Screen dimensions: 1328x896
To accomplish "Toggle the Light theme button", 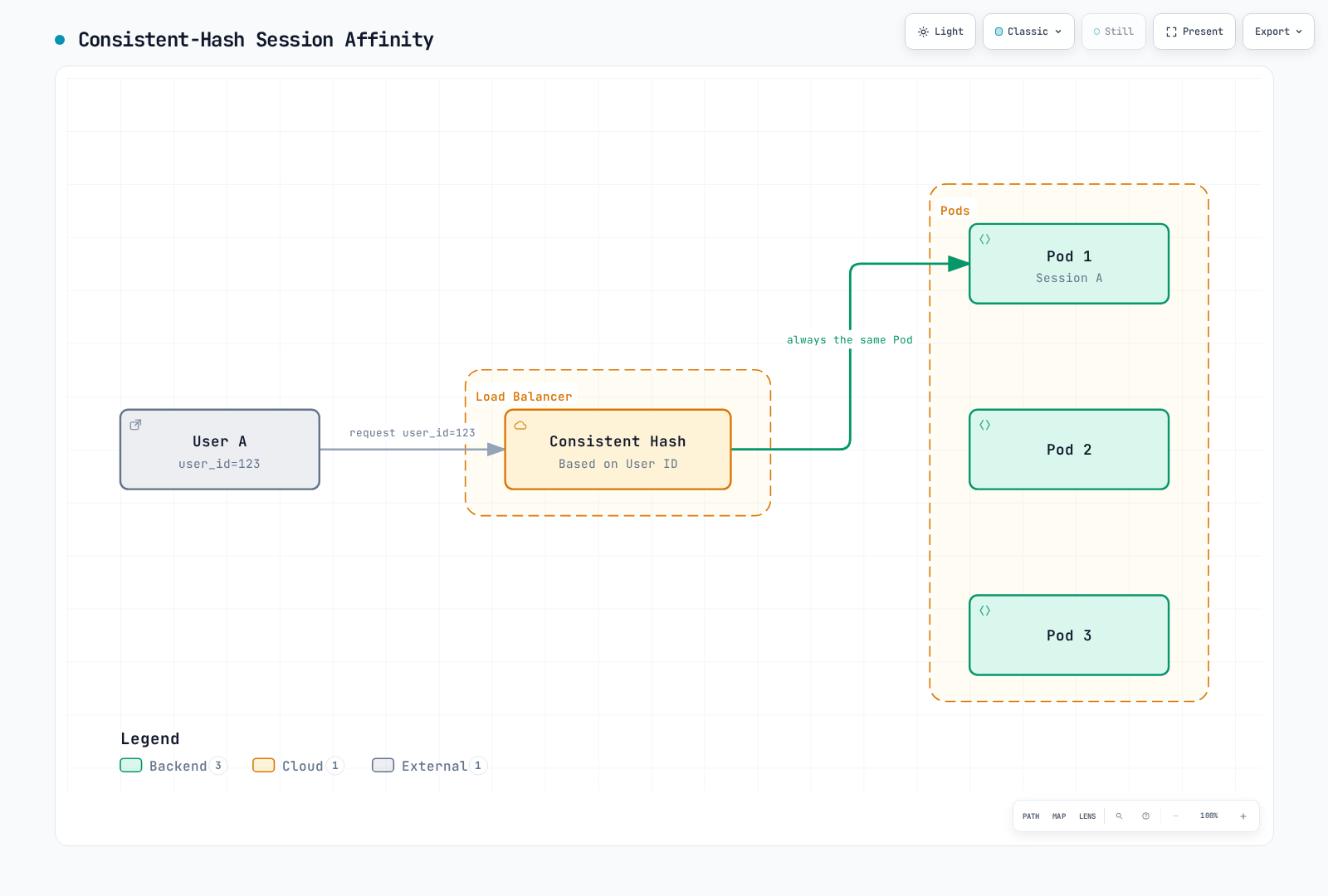I will coord(940,32).
